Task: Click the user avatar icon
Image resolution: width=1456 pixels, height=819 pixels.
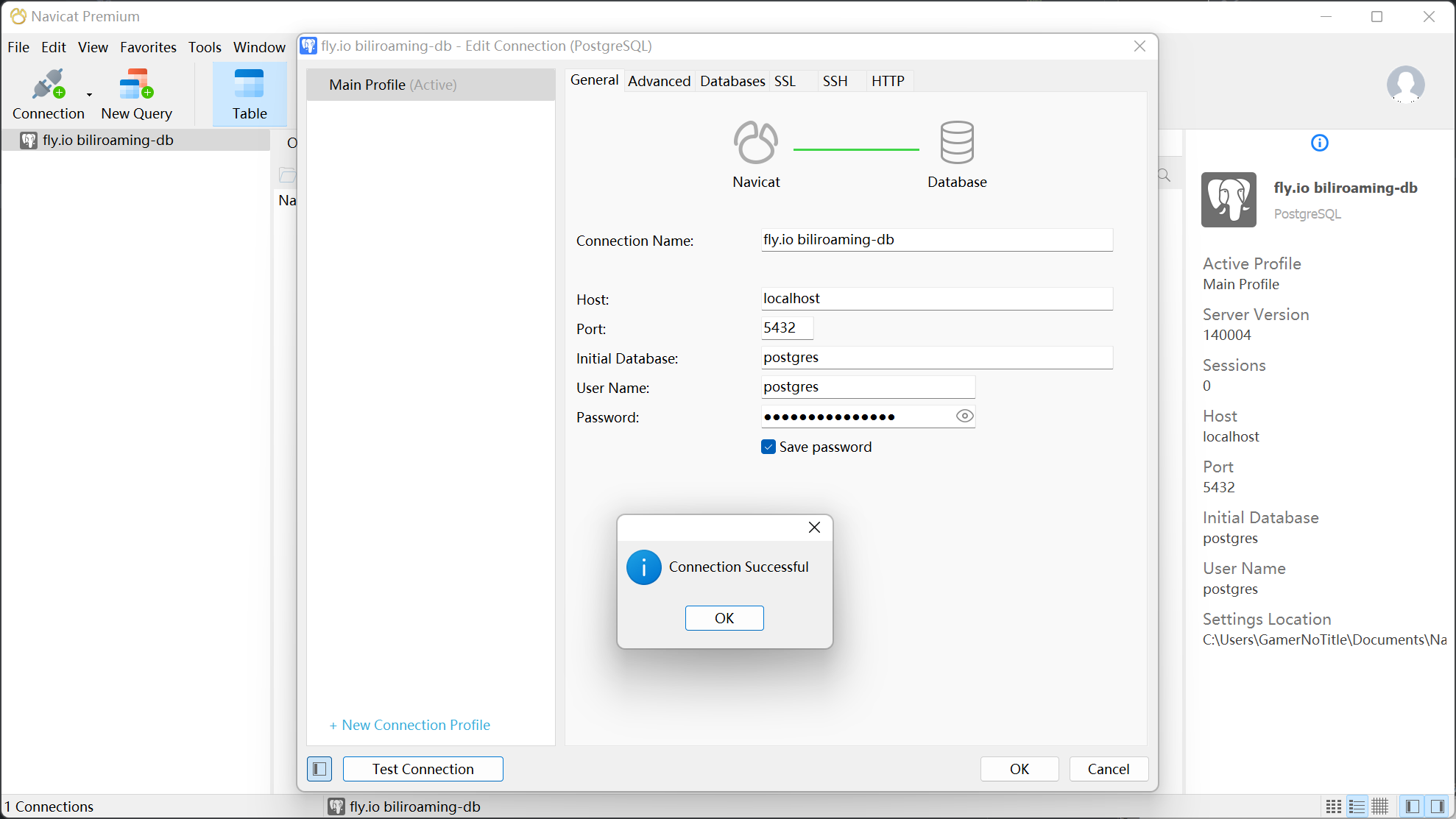Action: 1405,85
